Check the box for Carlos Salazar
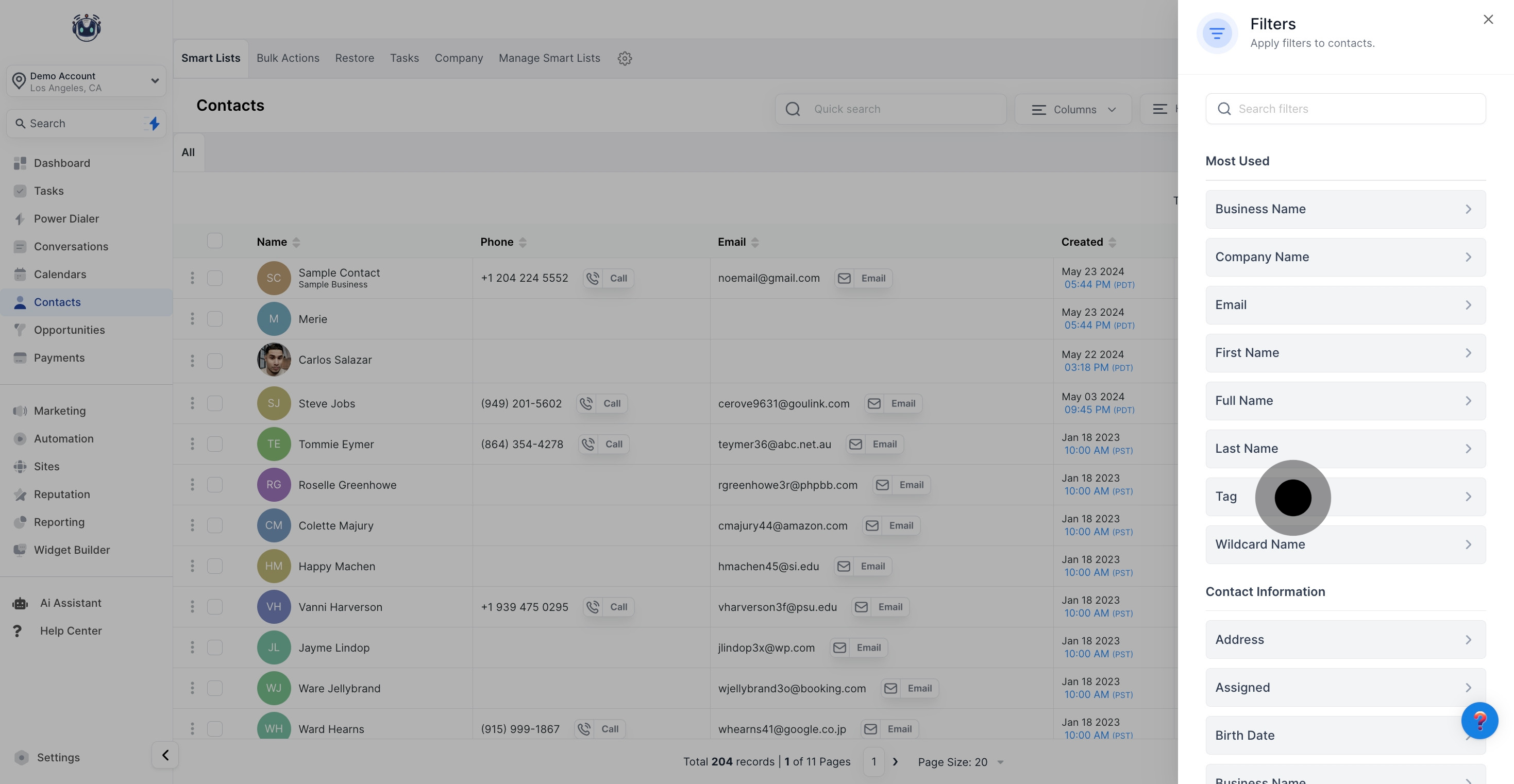The image size is (1514, 784). coord(214,360)
